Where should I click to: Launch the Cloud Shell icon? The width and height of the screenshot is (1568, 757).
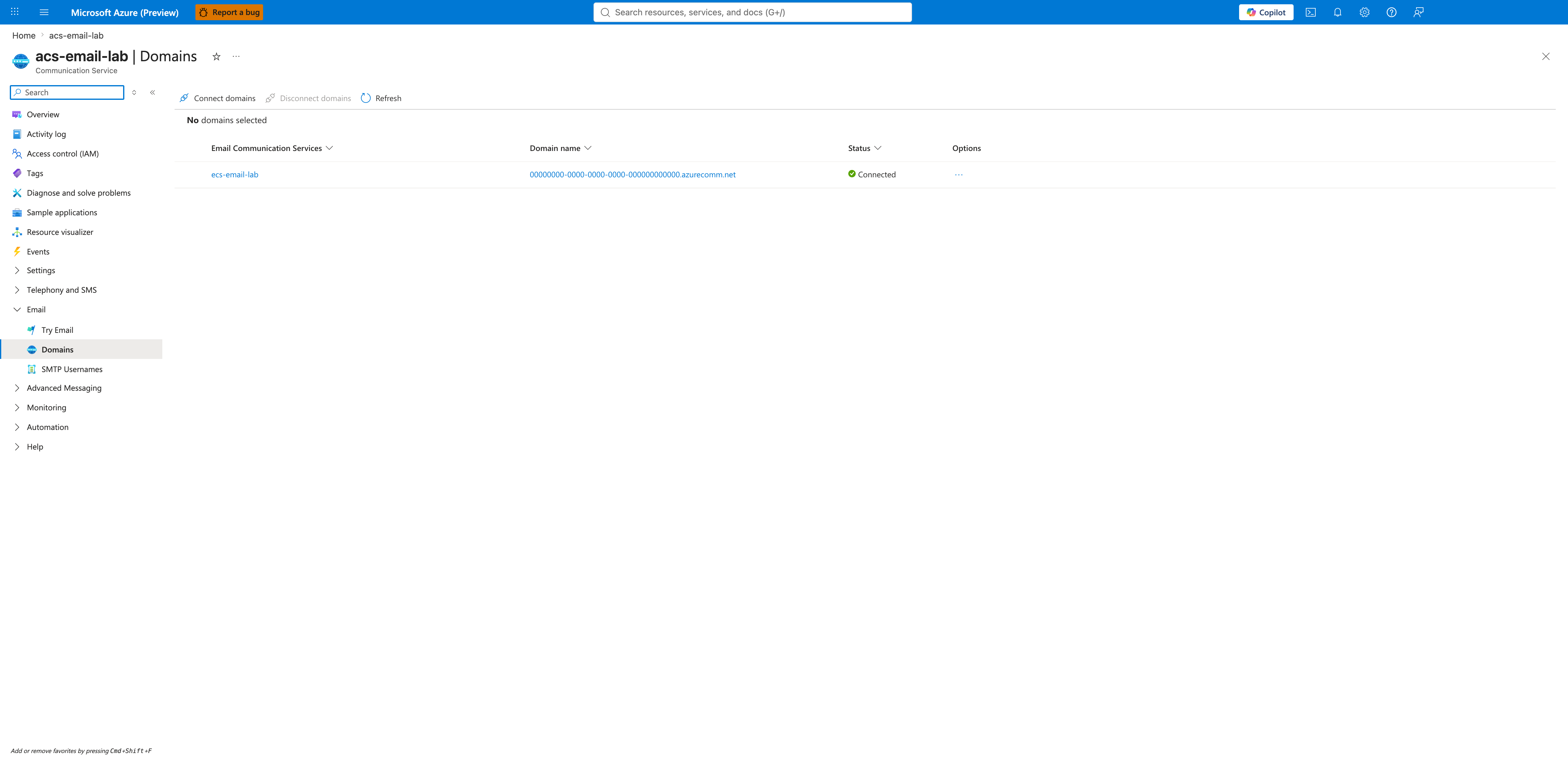(1310, 12)
